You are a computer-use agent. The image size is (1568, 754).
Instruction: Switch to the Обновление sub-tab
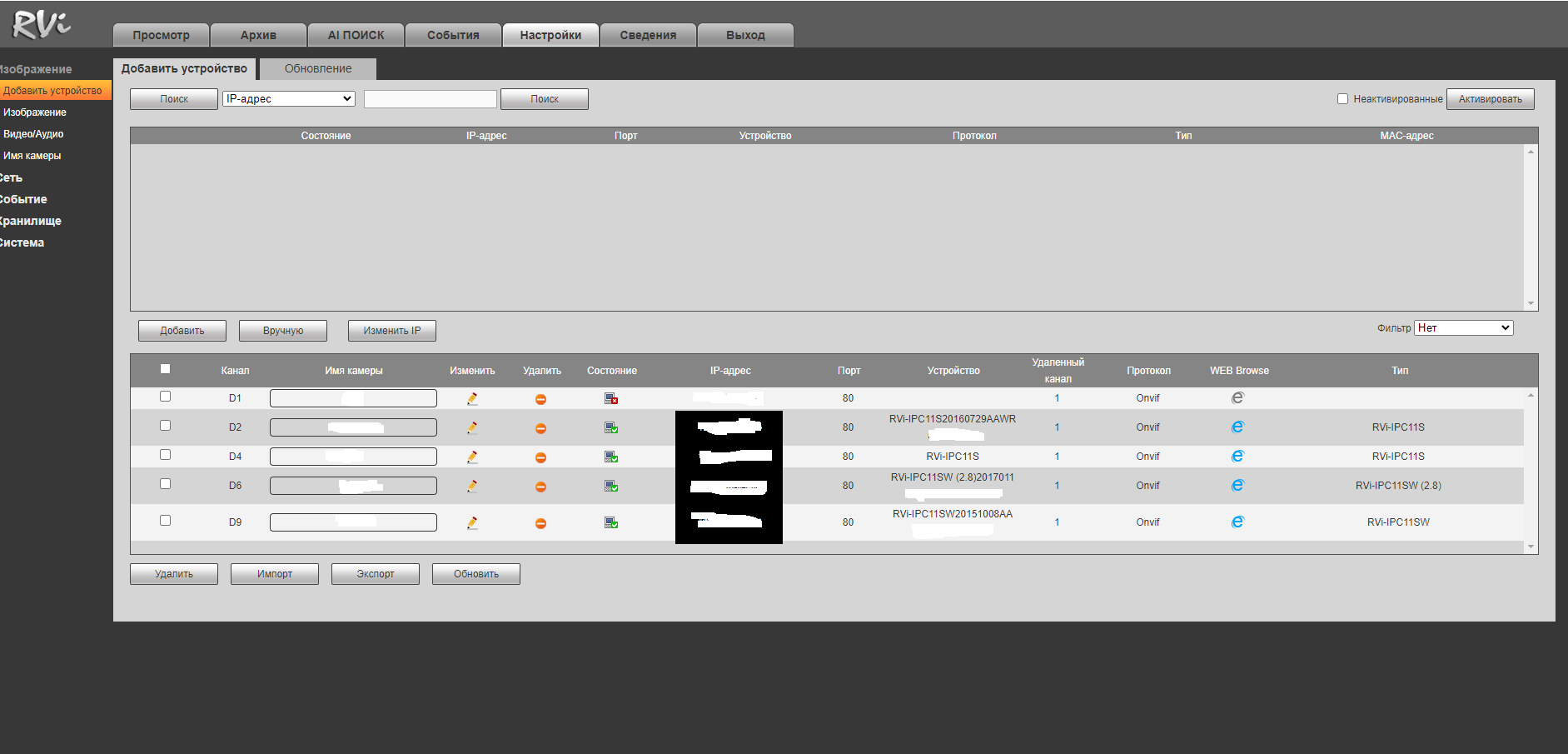tap(318, 68)
